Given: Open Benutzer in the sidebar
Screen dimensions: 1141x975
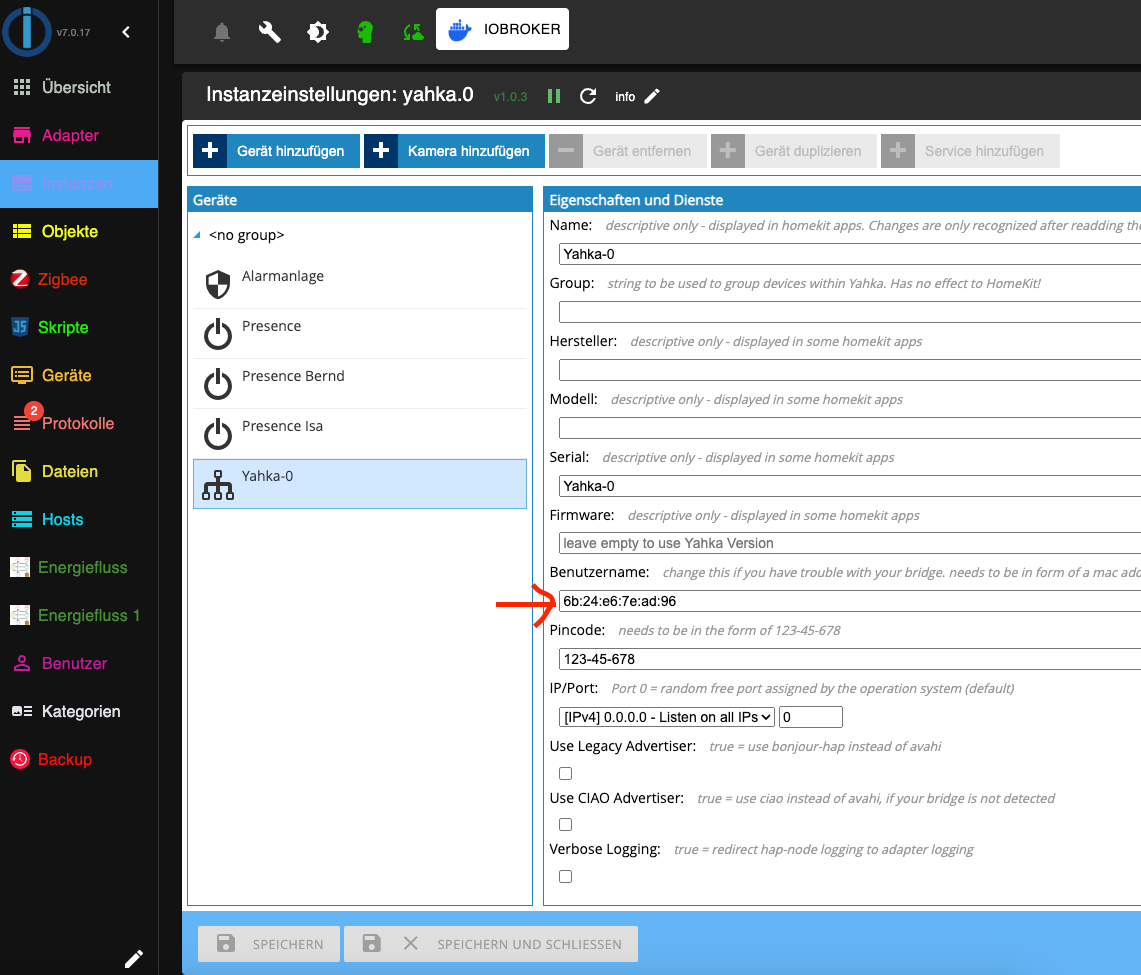Looking at the screenshot, I should tap(79, 664).
